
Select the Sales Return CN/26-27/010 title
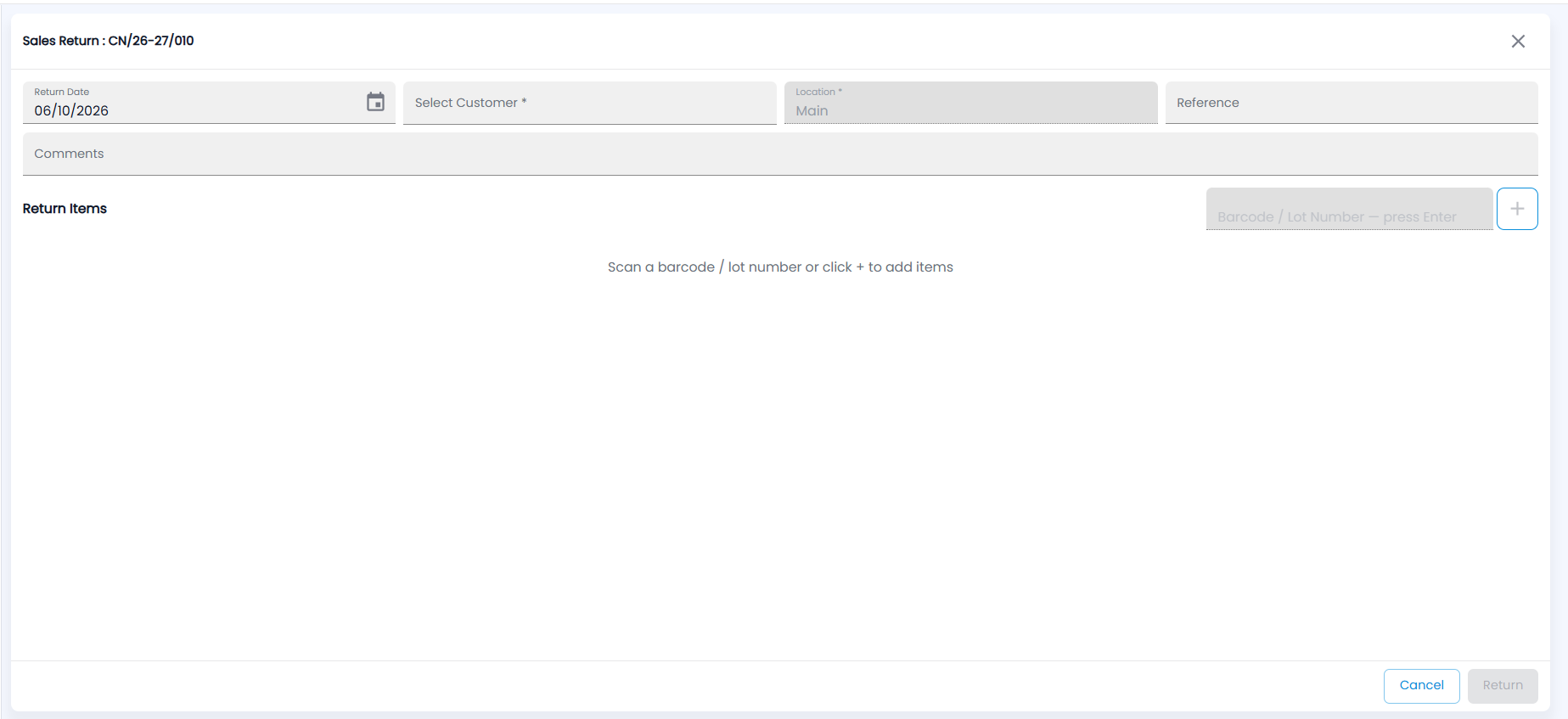pyautogui.click(x=109, y=41)
